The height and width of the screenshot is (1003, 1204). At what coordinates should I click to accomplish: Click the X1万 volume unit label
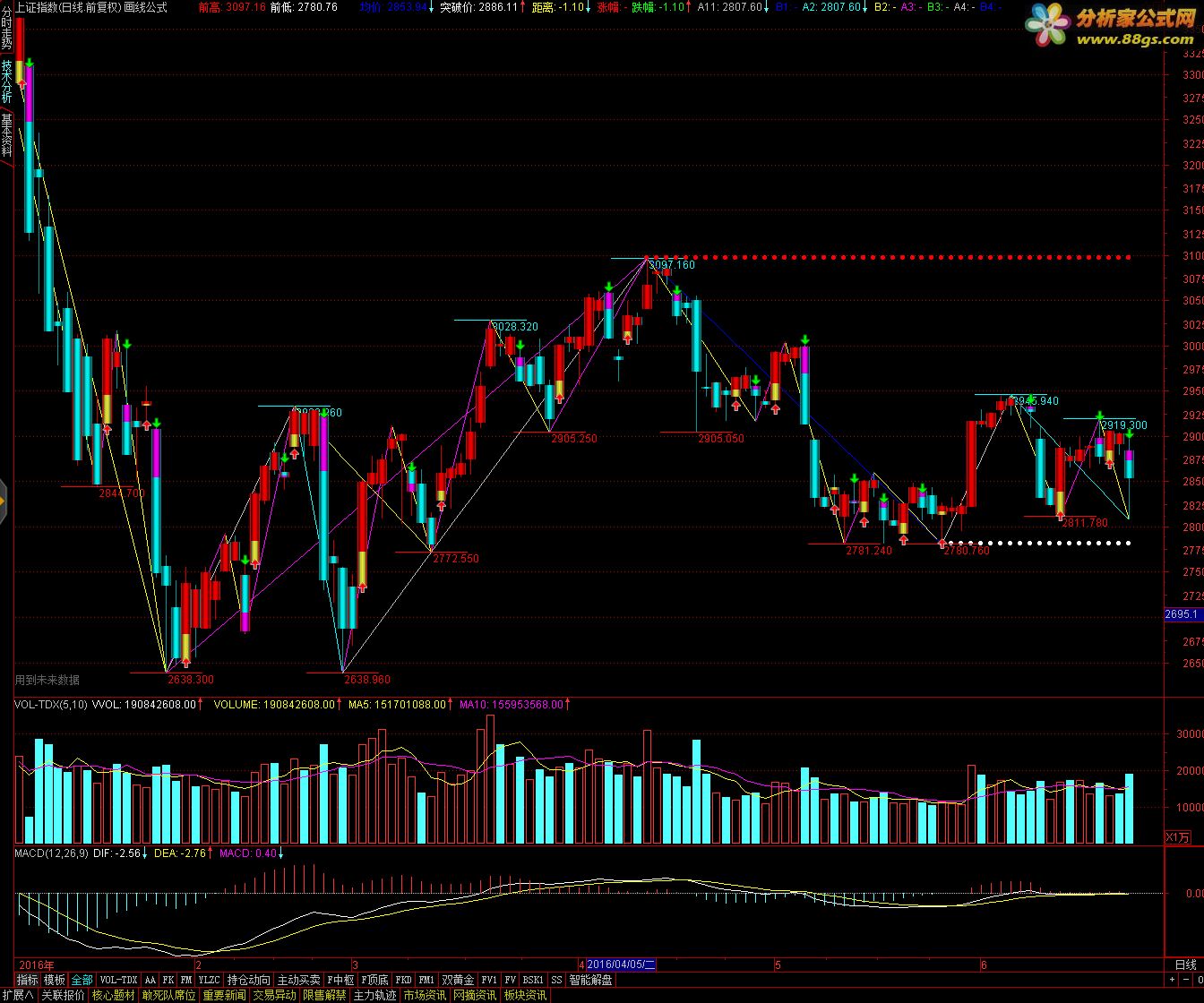[1178, 838]
